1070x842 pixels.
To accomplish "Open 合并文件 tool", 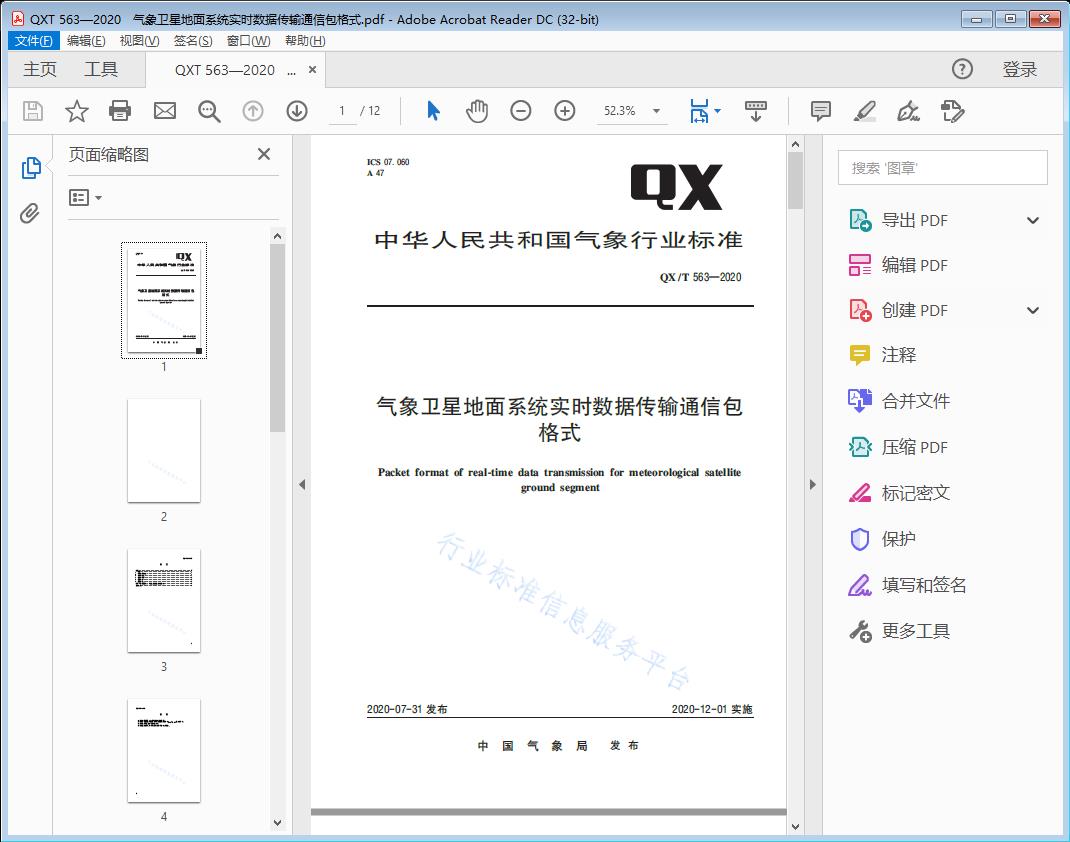I will [915, 401].
